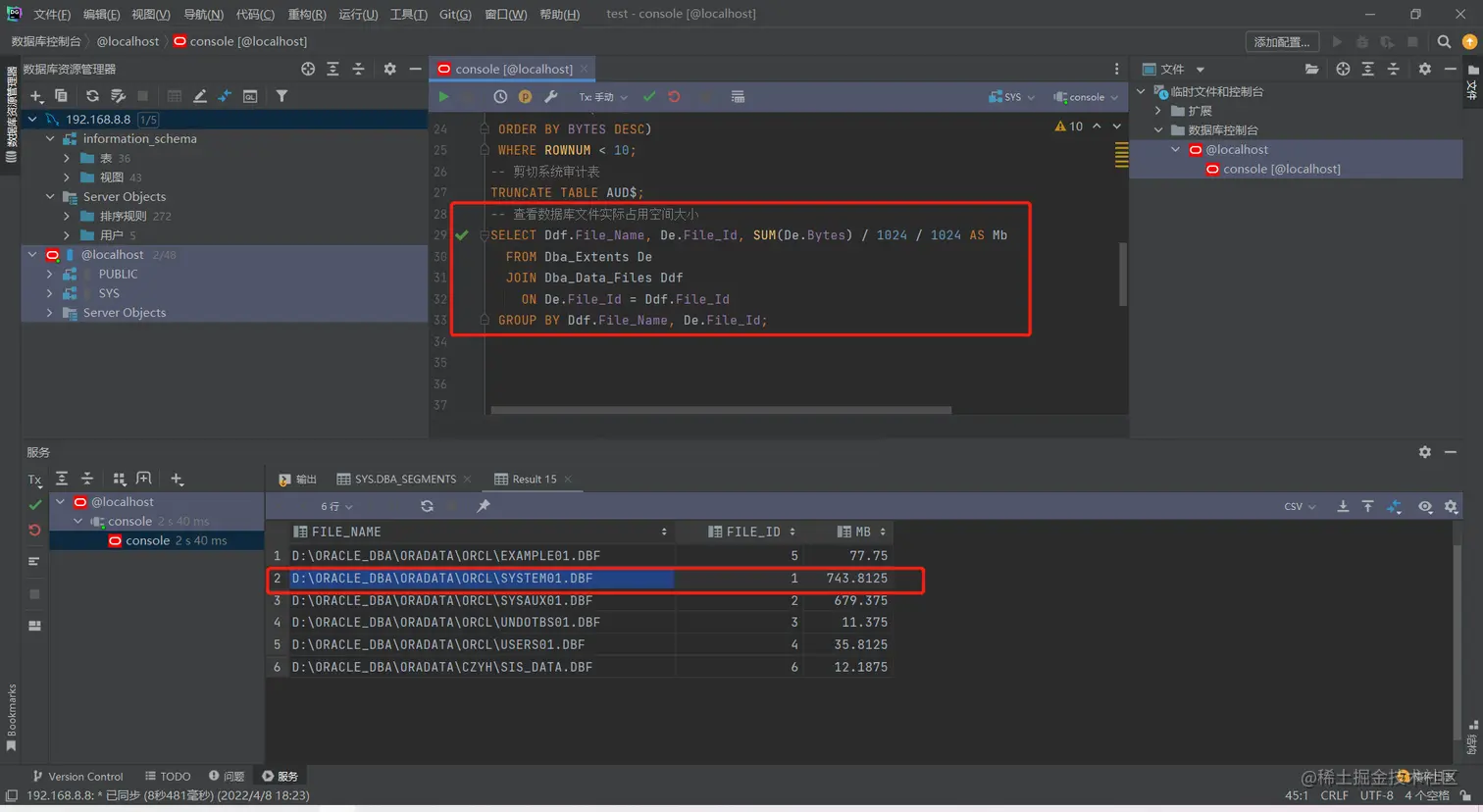The width and height of the screenshot is (1483, 812).
Task: Collapse the 192.168.8.8 data source node
Action: tap(32, 119)
